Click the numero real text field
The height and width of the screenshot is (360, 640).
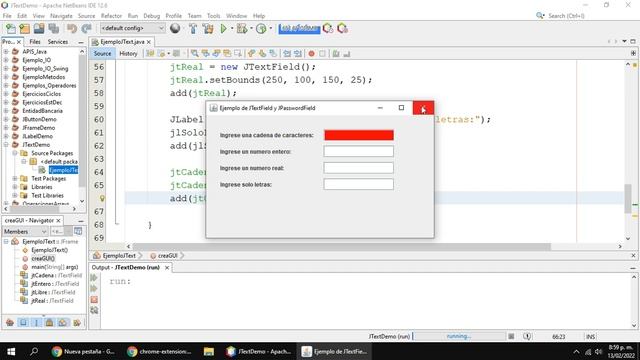[x=359, y=168]
